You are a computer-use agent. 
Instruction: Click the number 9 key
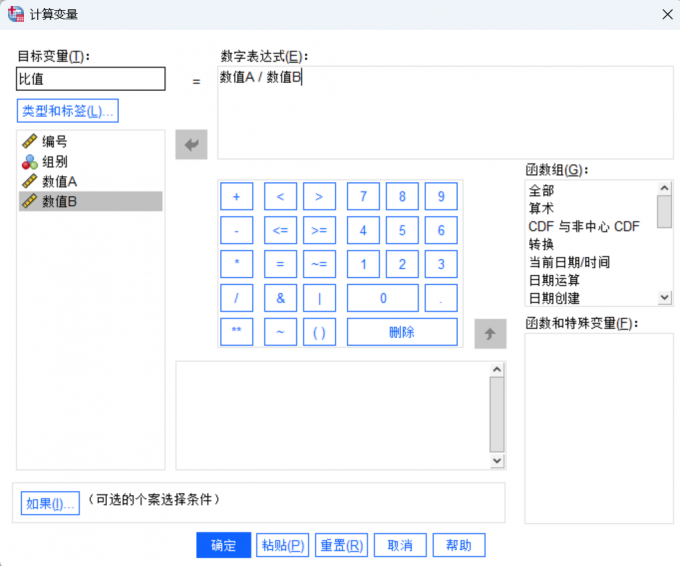tap(441, 196)
